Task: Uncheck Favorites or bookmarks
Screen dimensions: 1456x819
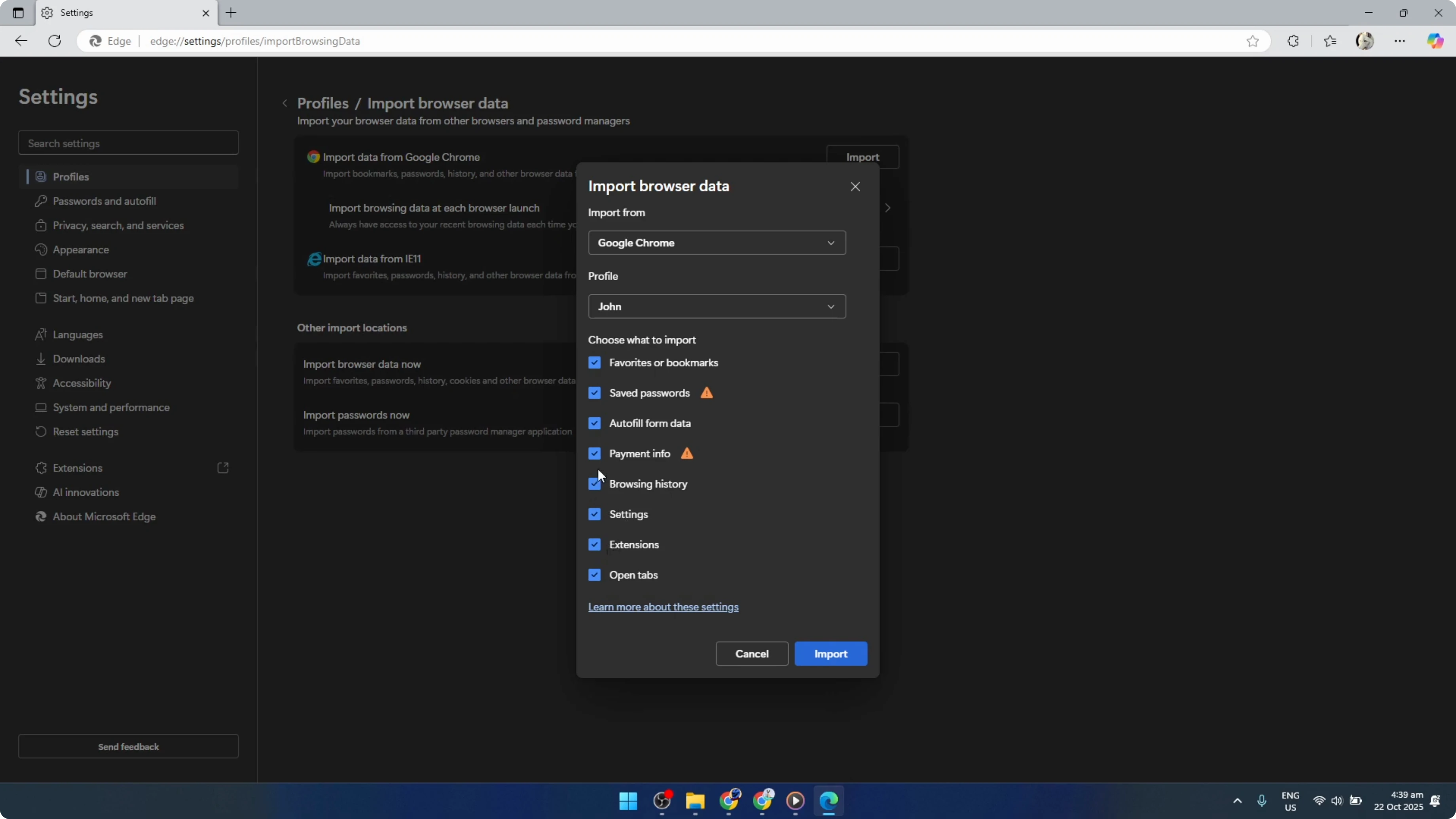Action: click(595, 363)
